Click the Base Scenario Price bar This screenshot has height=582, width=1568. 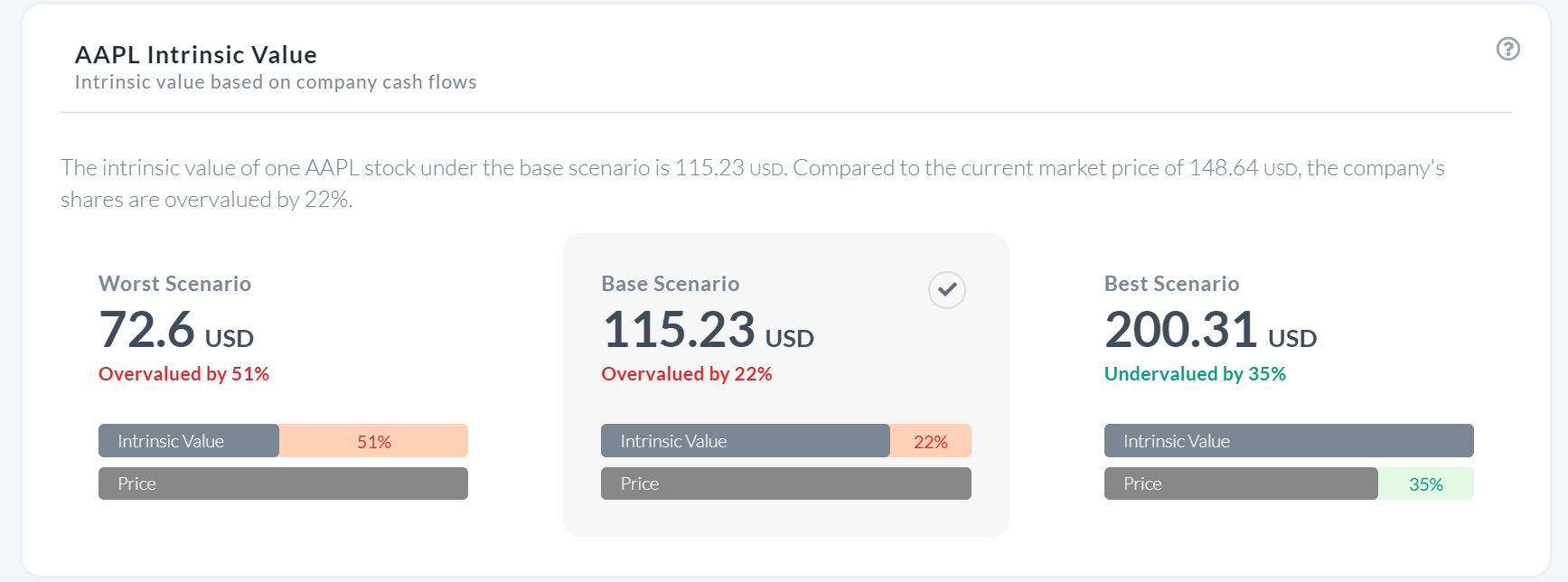(x=786, y=483)
